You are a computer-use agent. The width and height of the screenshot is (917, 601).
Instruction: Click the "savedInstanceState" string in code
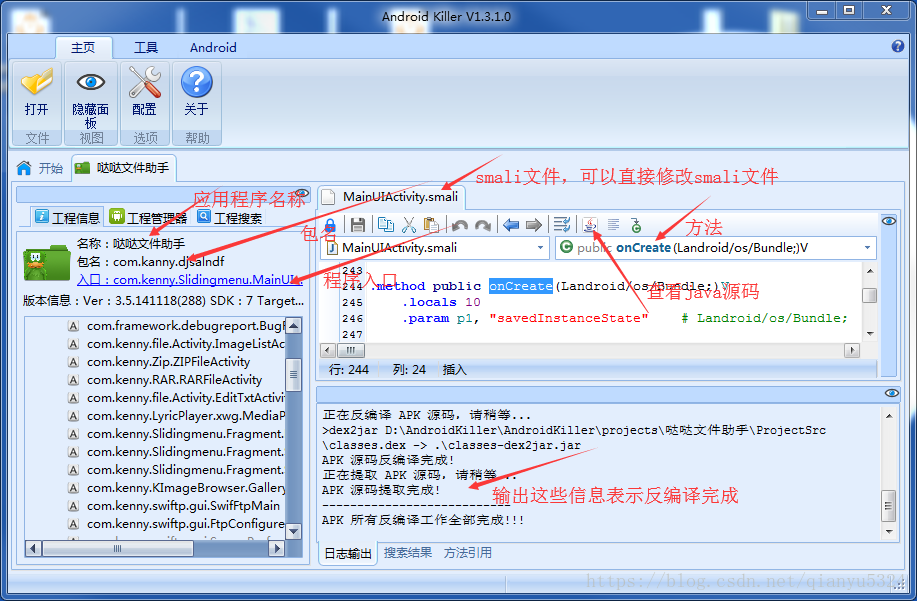coord(568,319)
